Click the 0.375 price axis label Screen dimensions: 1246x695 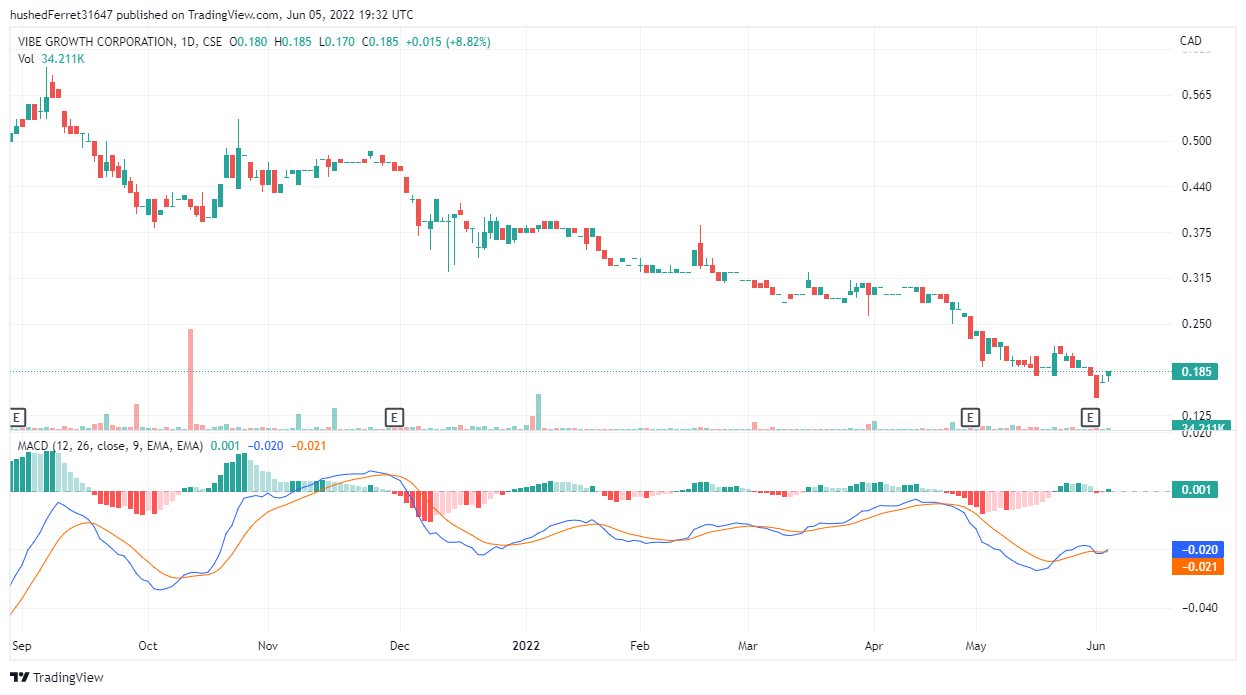click(1196, 233)
